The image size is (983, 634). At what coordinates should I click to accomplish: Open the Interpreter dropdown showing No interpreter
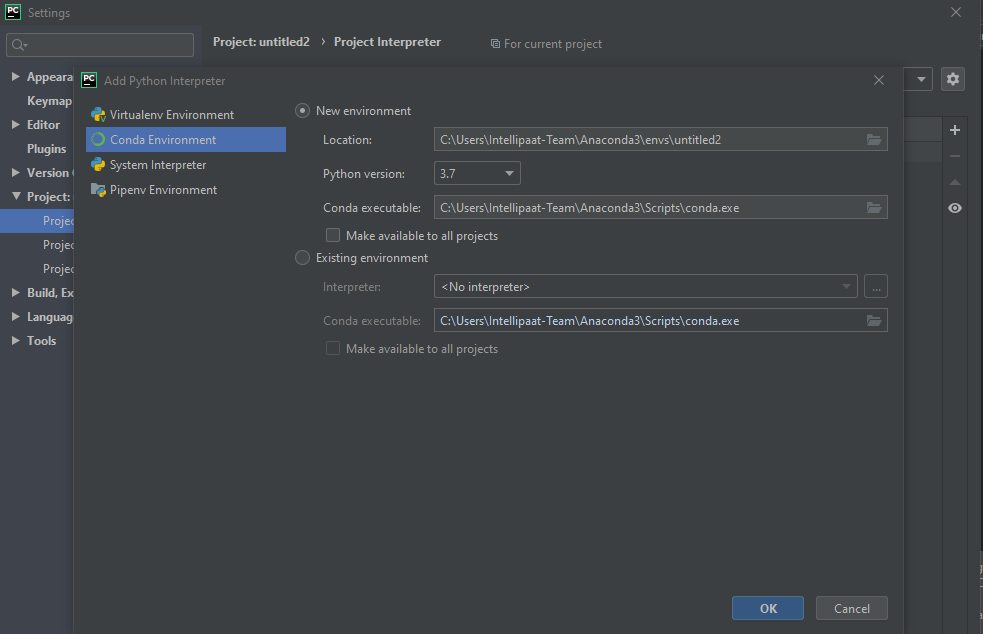pos(645,287)
